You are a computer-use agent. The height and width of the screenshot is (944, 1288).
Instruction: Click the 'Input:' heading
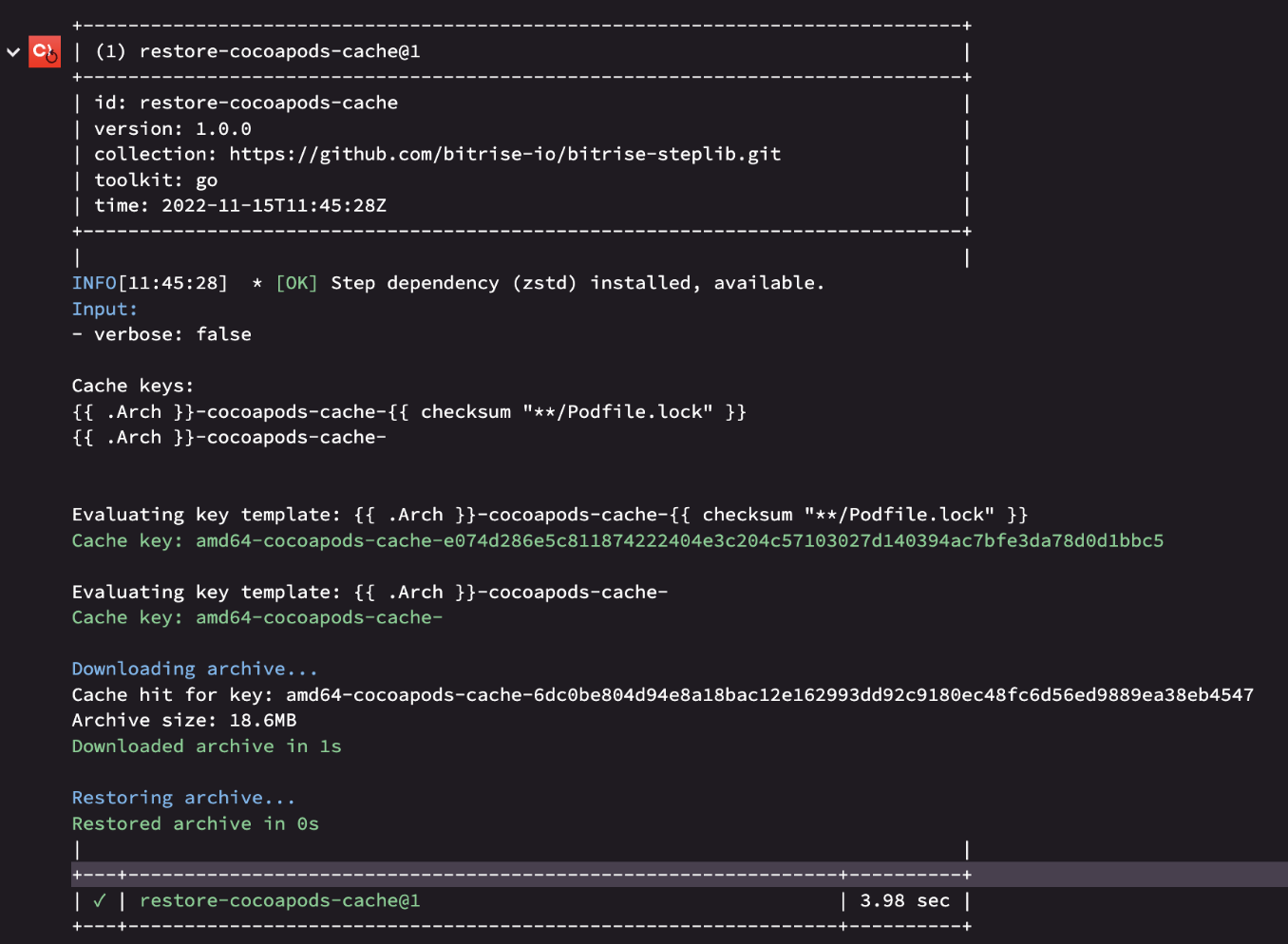point(104,309)
